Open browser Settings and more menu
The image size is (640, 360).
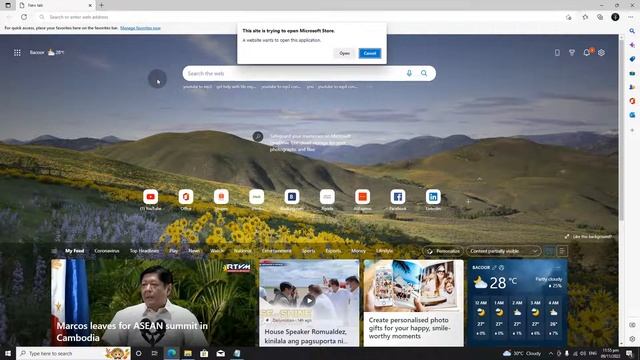point(631,17)
